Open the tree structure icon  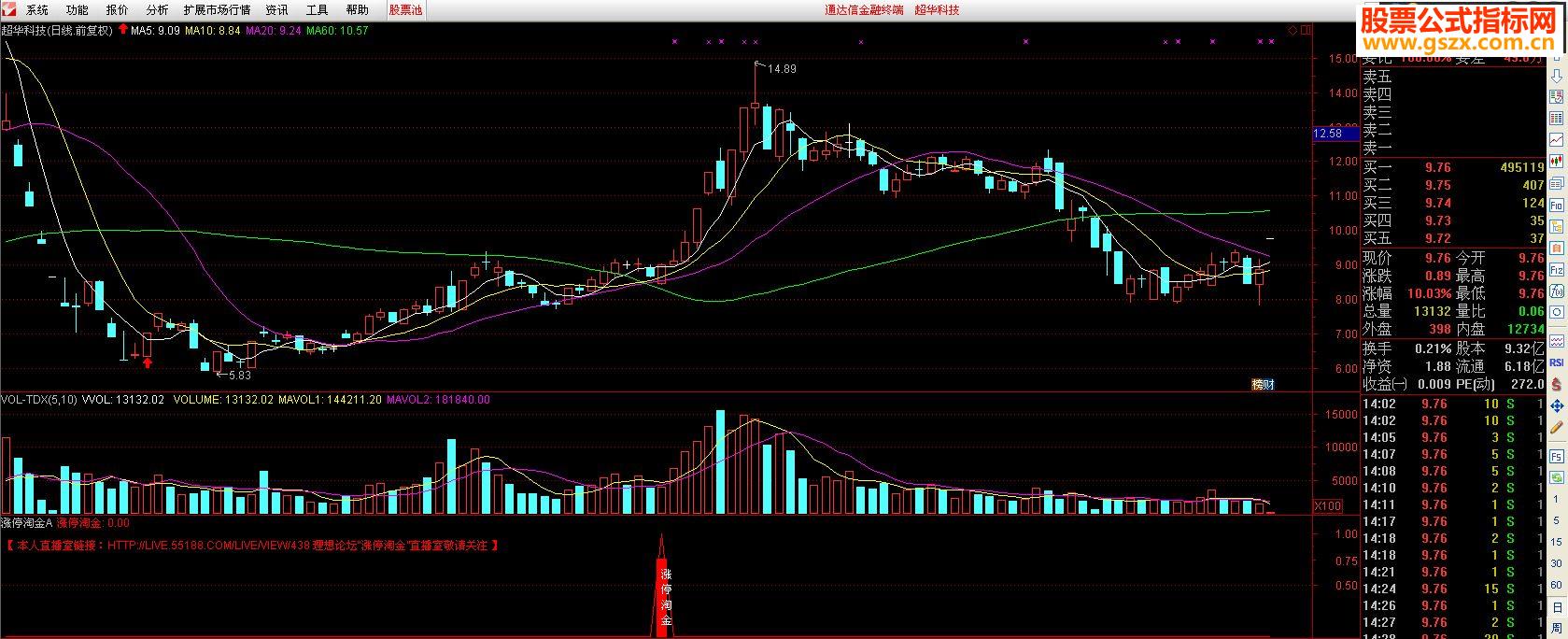(1557, 226)
